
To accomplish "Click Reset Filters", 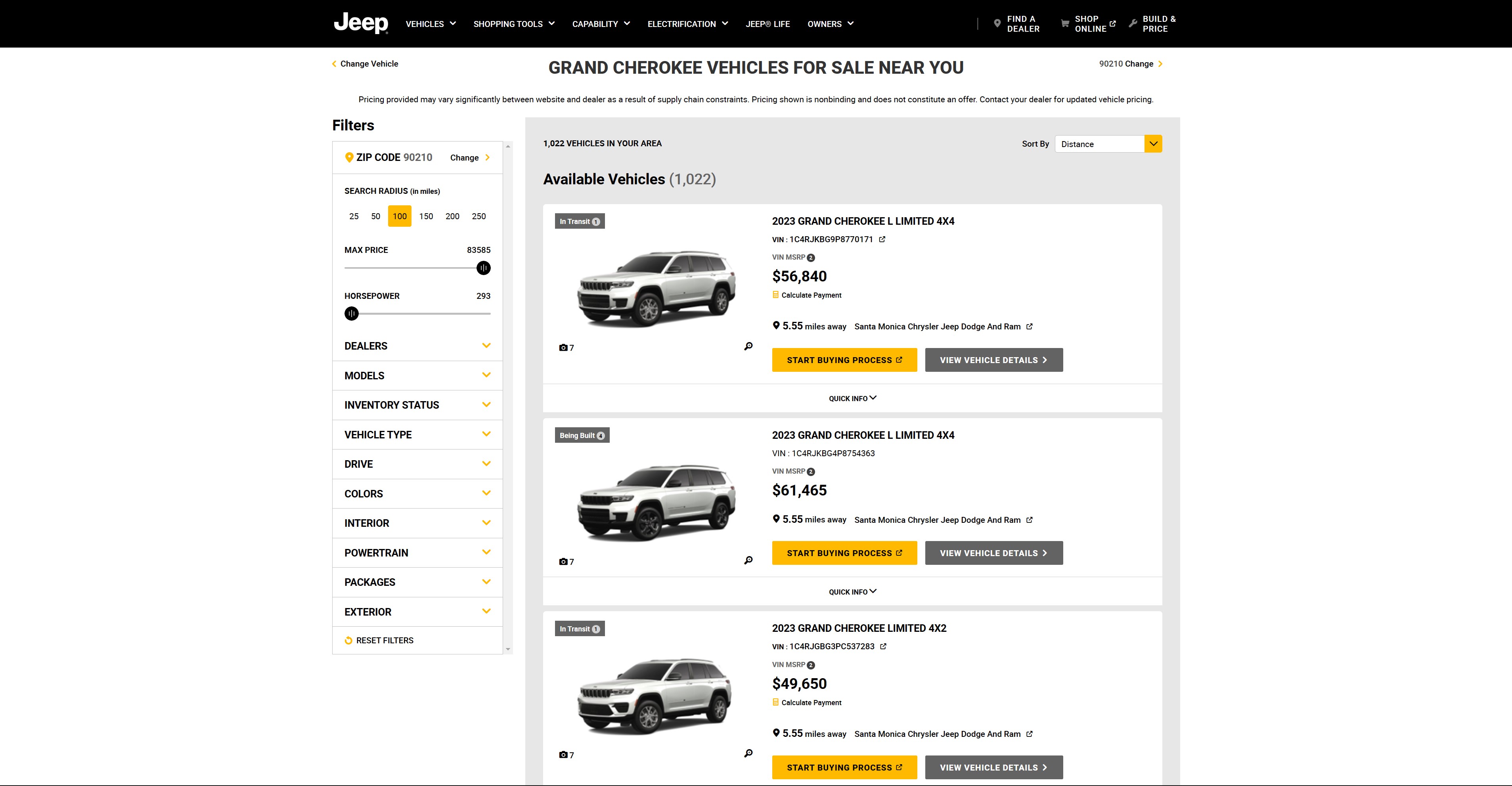I will pyautogui.click(x=379, y=641).
